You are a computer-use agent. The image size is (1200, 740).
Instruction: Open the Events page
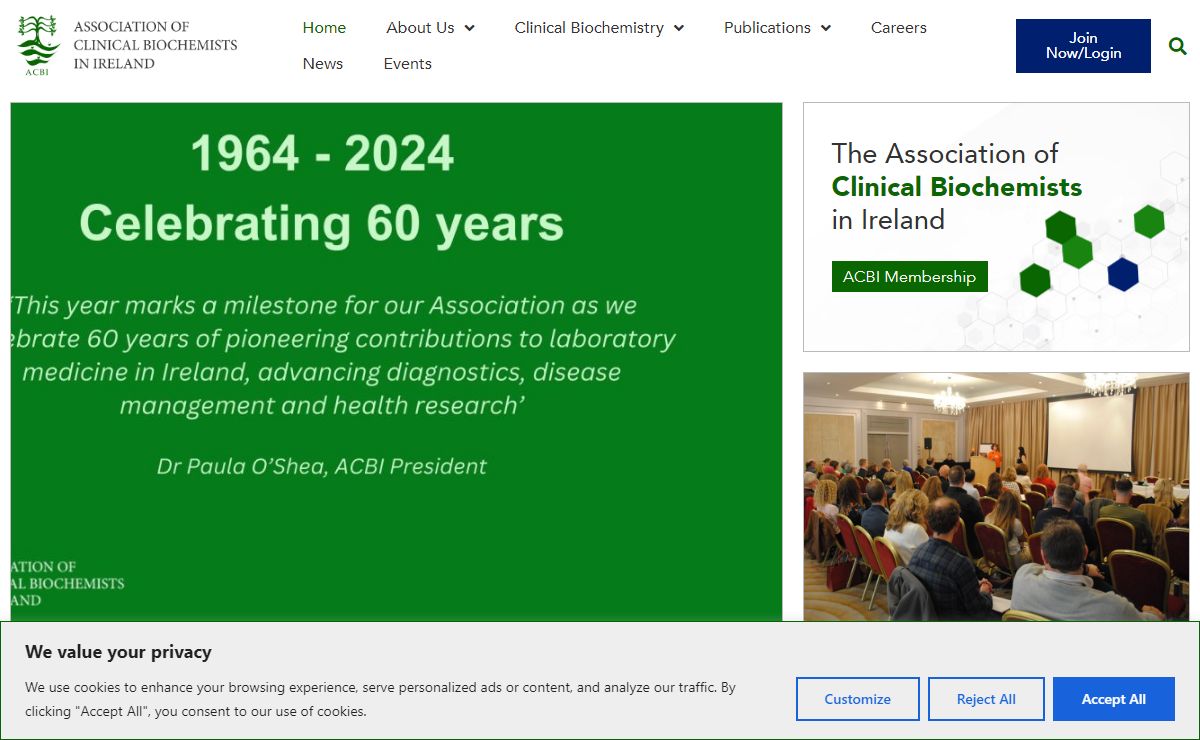(408, 64)
